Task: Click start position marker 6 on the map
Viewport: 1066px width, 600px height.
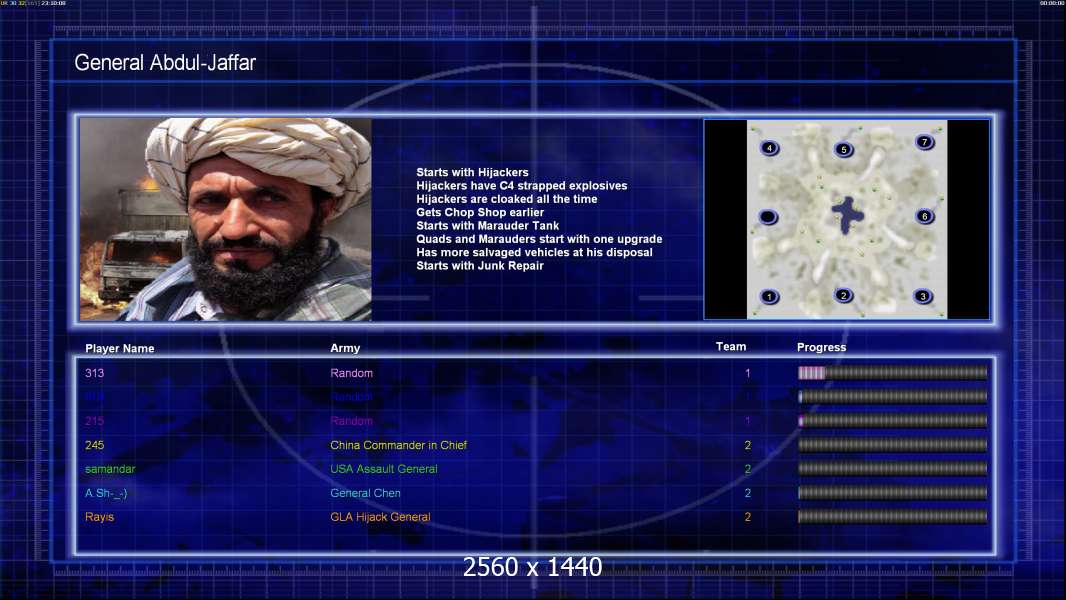Action: pos(924,217)
